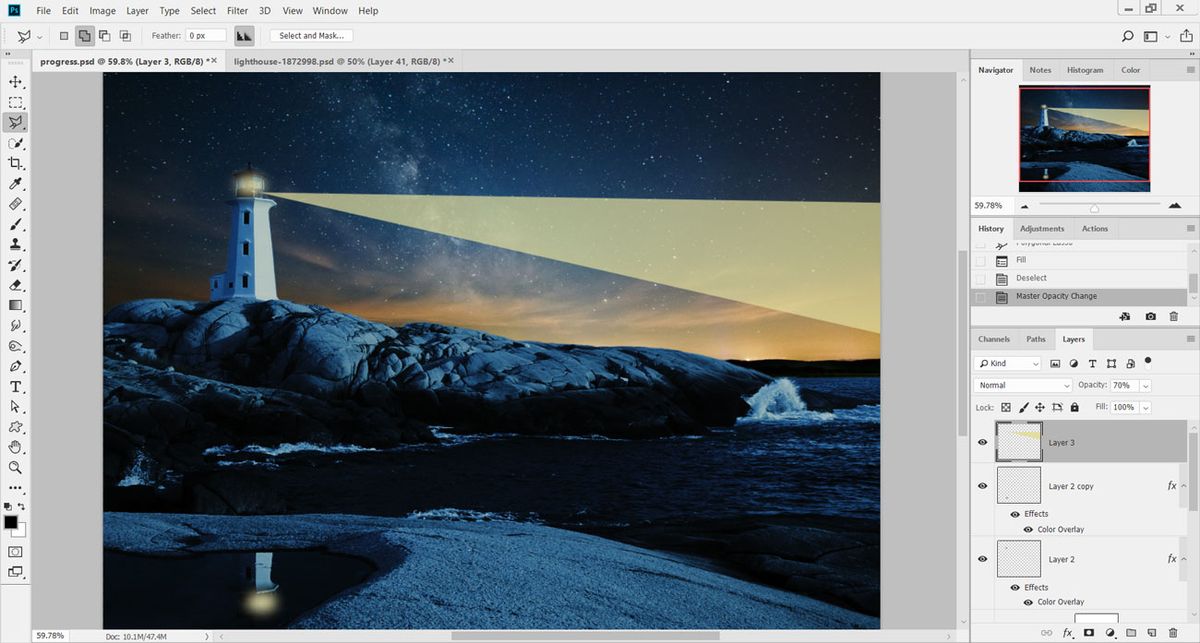1200x643 pixels.
Task: Open the Filter menu
Action: click(x=237, y=10)
